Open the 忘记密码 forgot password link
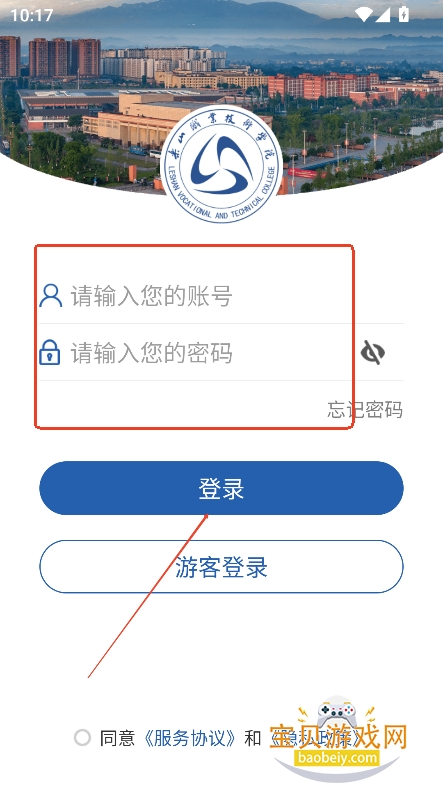 coord(365,410)
